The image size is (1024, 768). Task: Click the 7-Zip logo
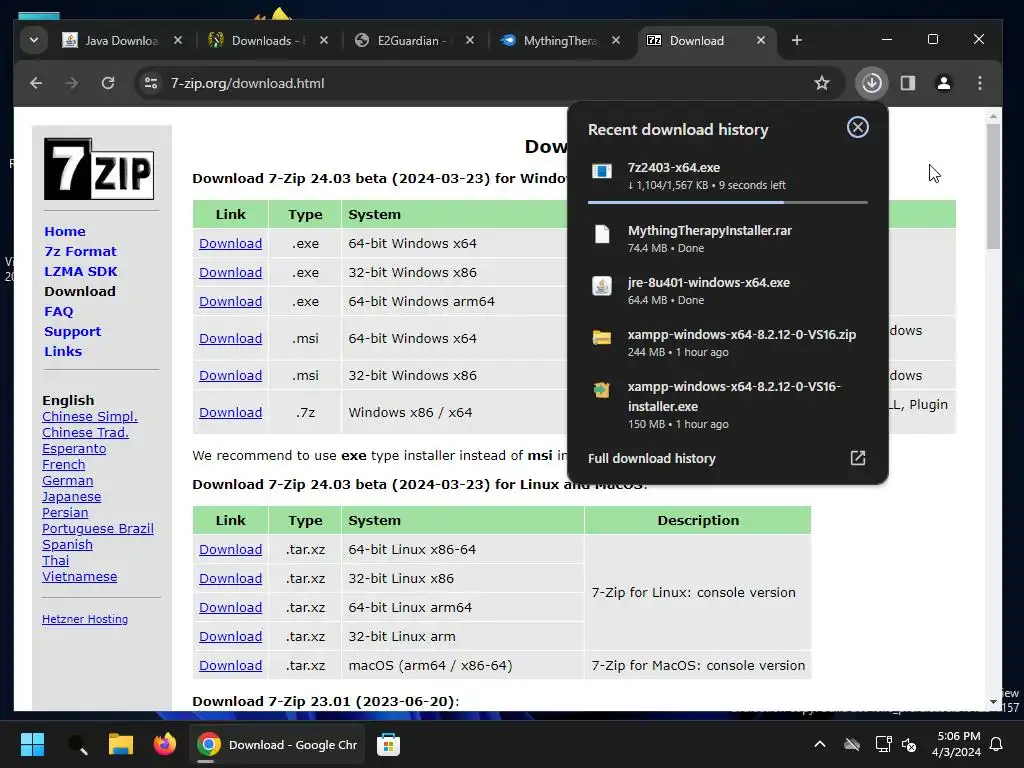click(99, 168)
